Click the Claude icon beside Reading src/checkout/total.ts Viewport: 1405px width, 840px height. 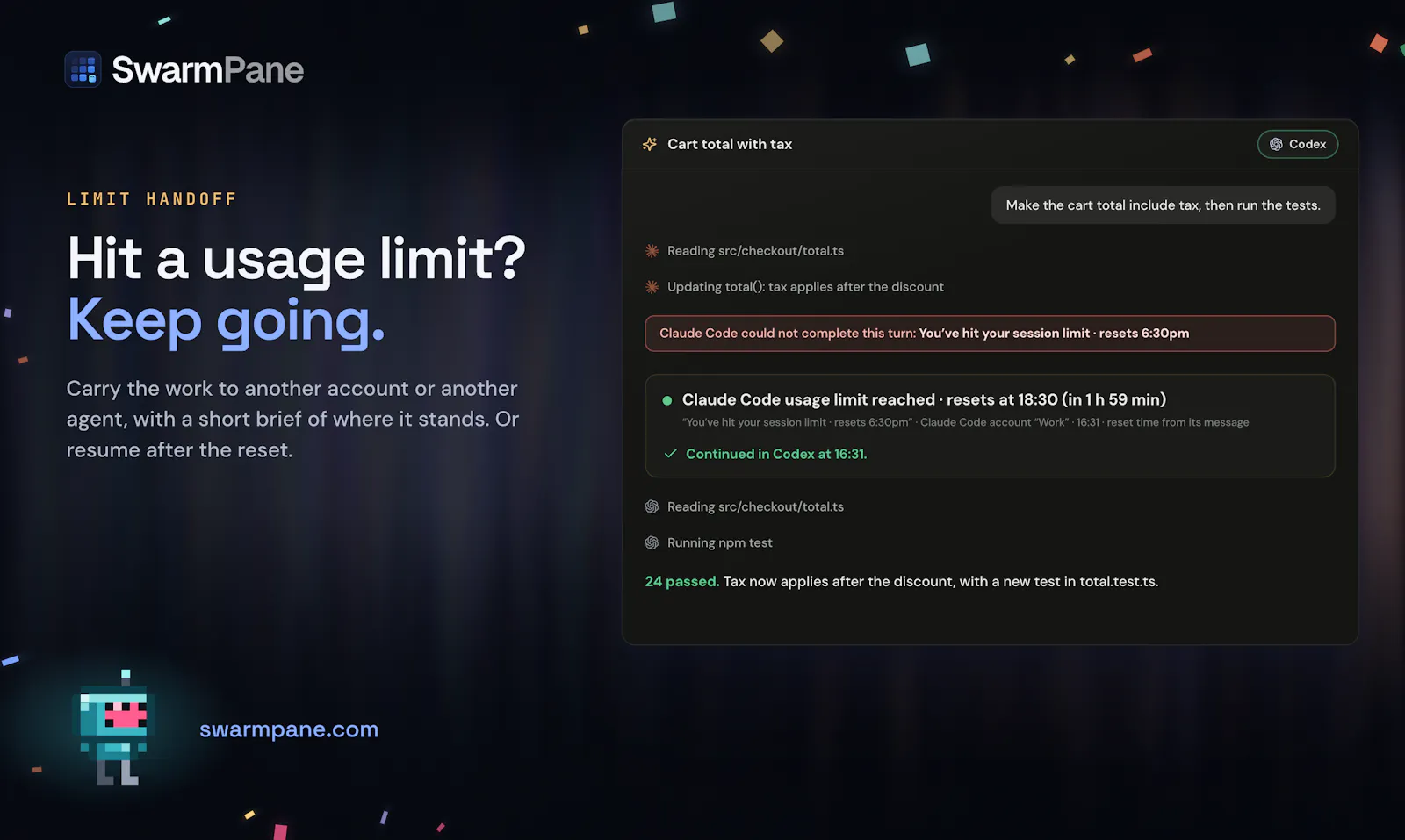pos(652,251)
